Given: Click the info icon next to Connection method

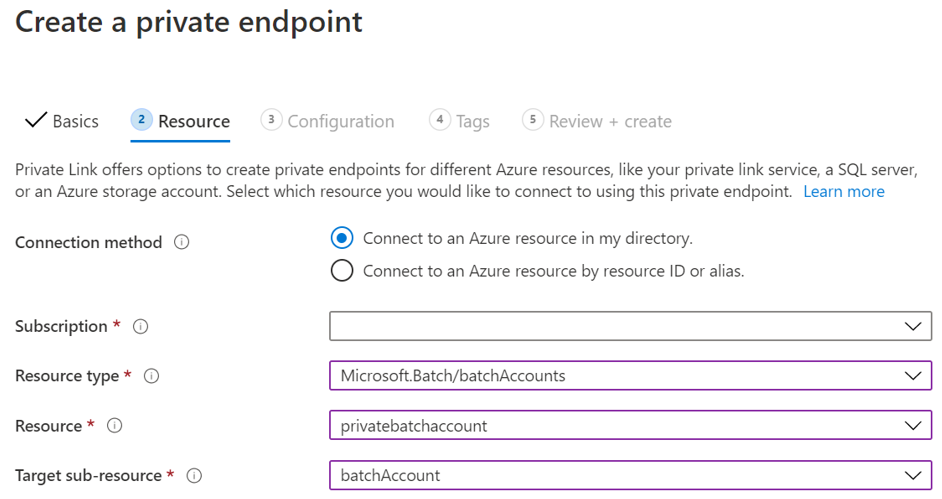Looking at the screenshot, I should (182, 243).
